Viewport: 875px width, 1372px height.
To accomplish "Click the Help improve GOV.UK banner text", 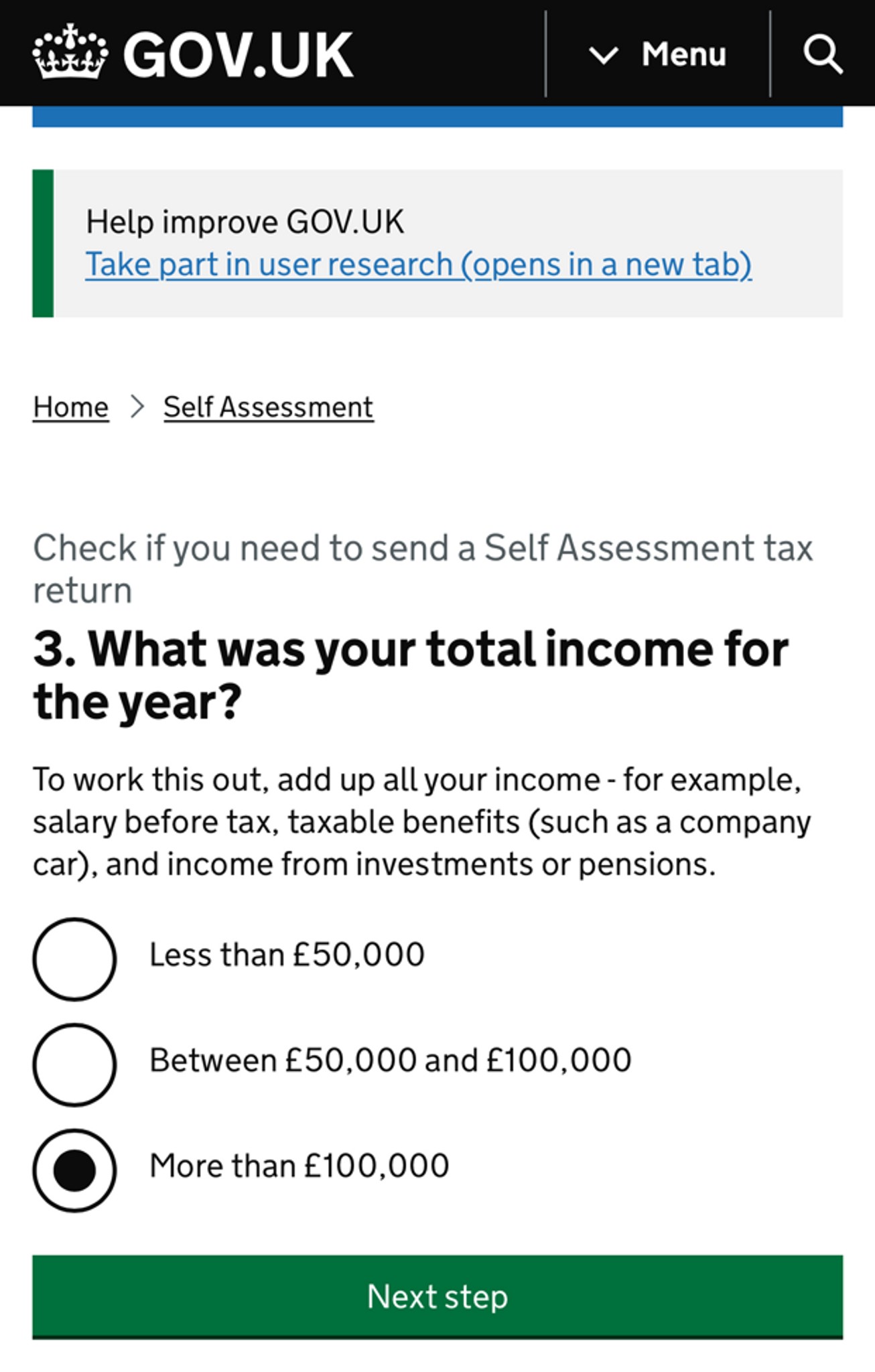I will click(x=245, y=222).
